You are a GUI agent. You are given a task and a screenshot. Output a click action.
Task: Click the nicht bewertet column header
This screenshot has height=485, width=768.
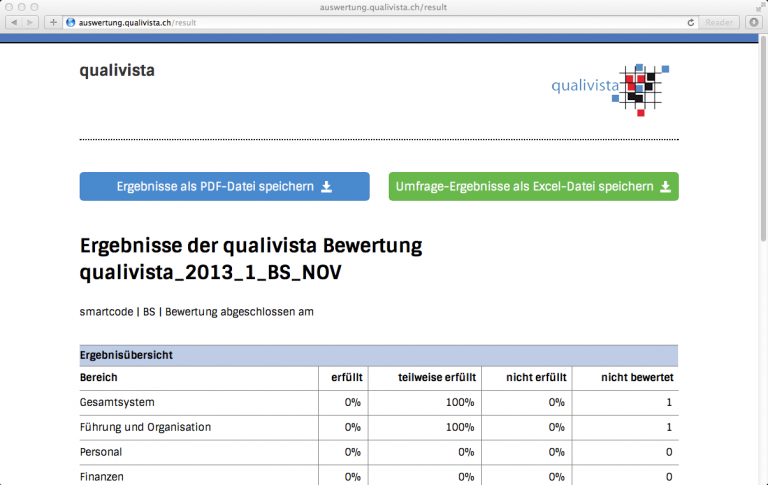pyautogui.click(x=637, y=377)
